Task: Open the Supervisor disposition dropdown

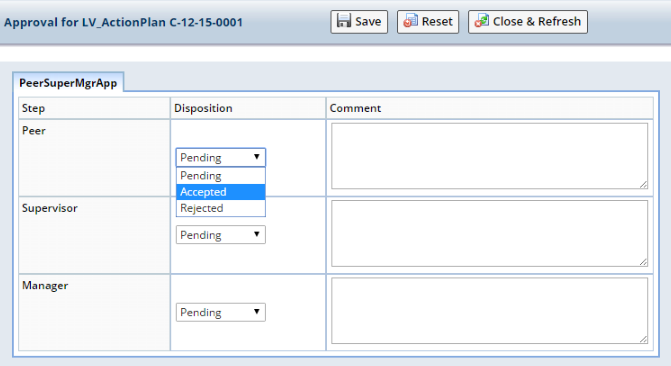Action: coord(220,235)
